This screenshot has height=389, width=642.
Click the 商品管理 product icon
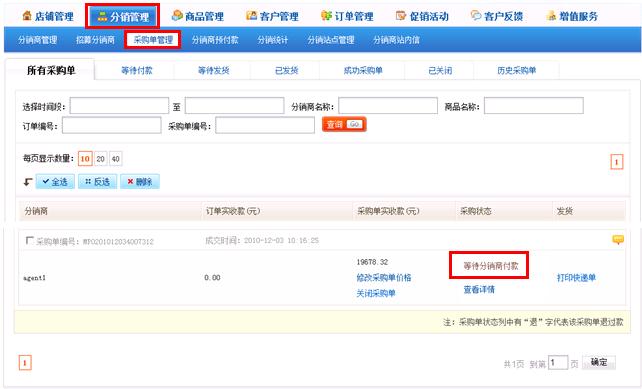177,16
